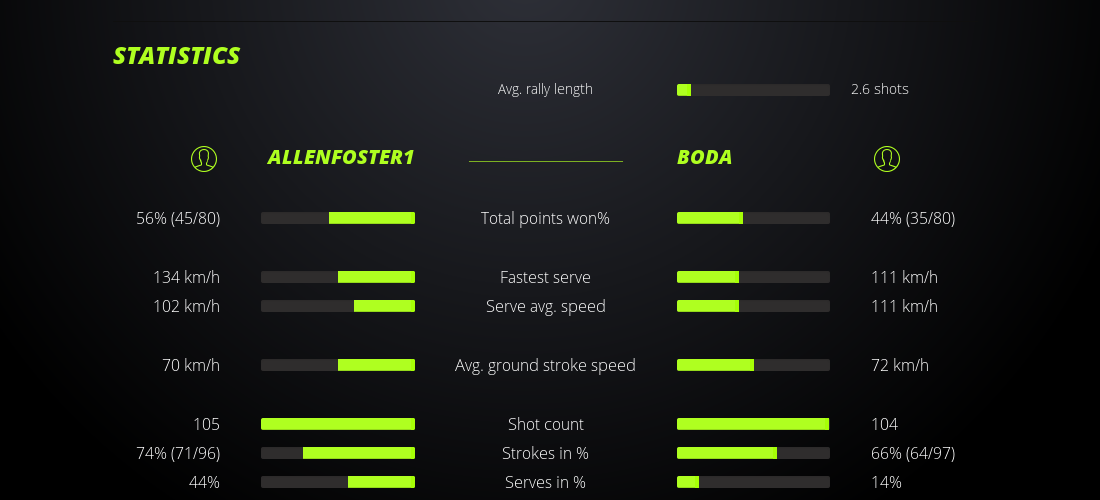Click Boda's Serve avg. speed bar
Viewport: 1100px width, 500px height.
[753, 306]
